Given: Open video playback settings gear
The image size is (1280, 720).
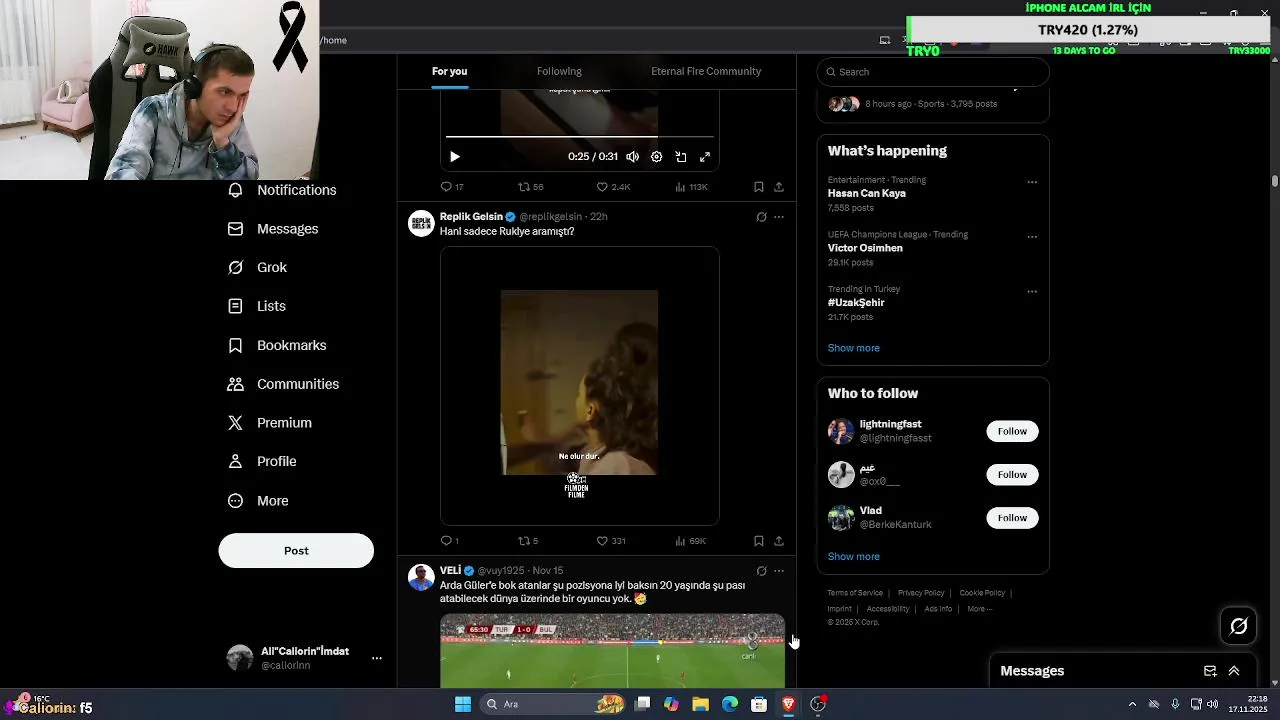Looking at the screenshot, I should pyautogui.click(x=656, y=157).
